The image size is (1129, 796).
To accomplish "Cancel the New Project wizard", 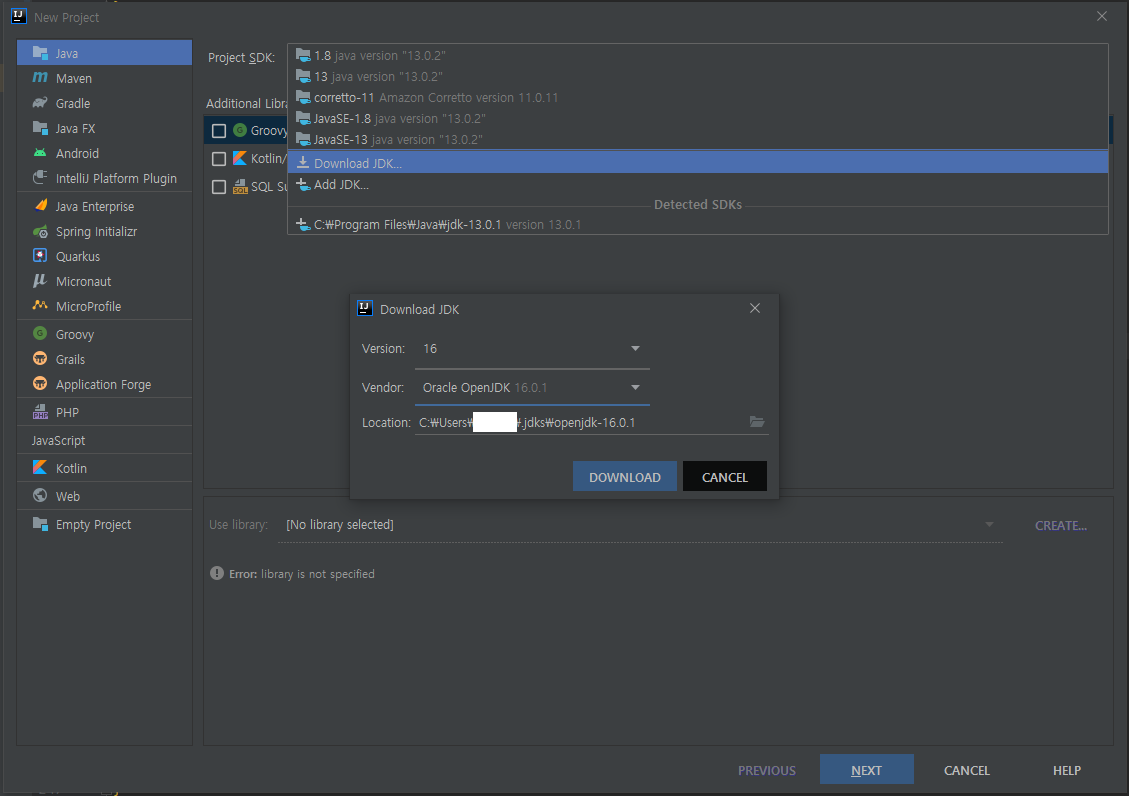I will pos(966,770).
